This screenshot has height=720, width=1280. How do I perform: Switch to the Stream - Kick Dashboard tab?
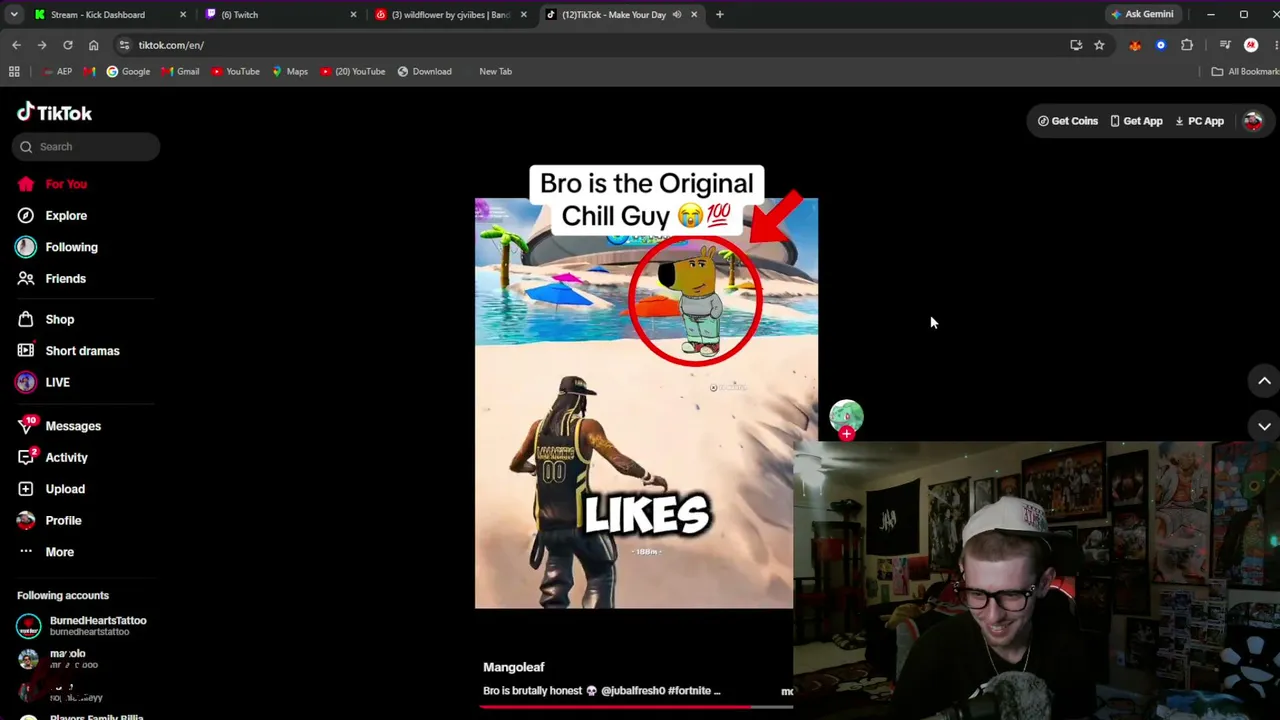click(x=98, y=15)
